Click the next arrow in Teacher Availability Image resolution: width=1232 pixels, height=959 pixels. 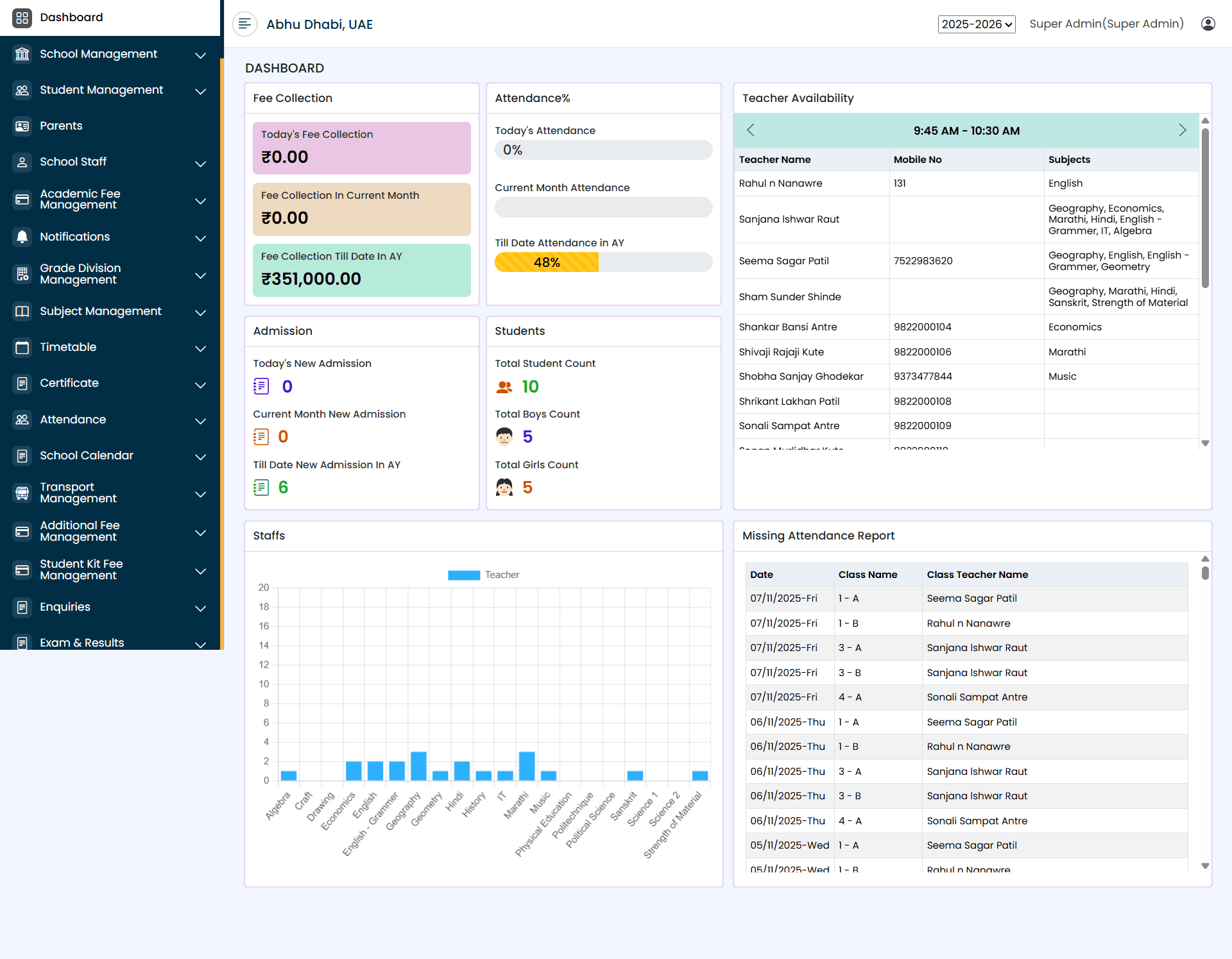[1183, 130]
